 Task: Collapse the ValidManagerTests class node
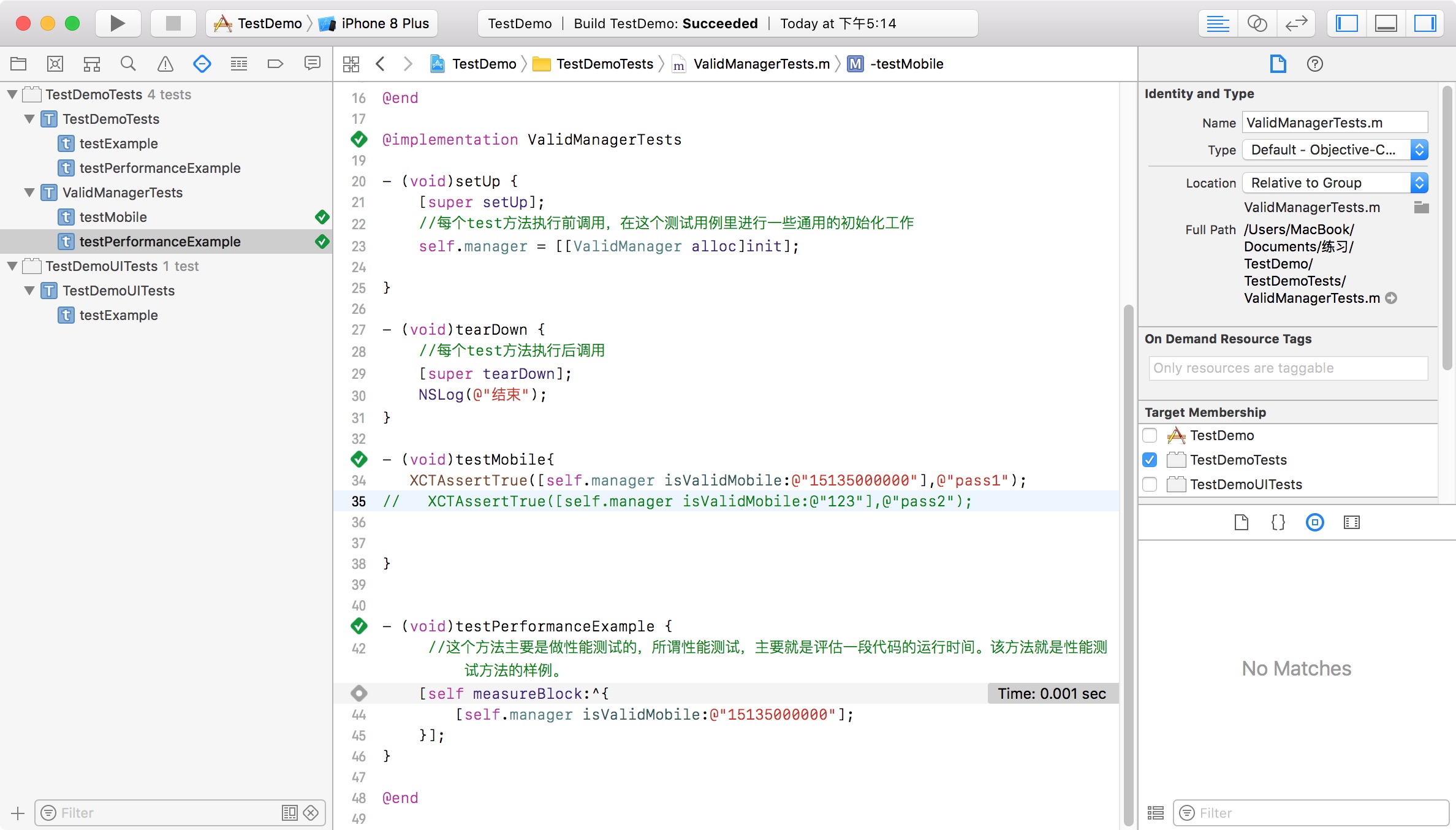click(x=29, y=192)
